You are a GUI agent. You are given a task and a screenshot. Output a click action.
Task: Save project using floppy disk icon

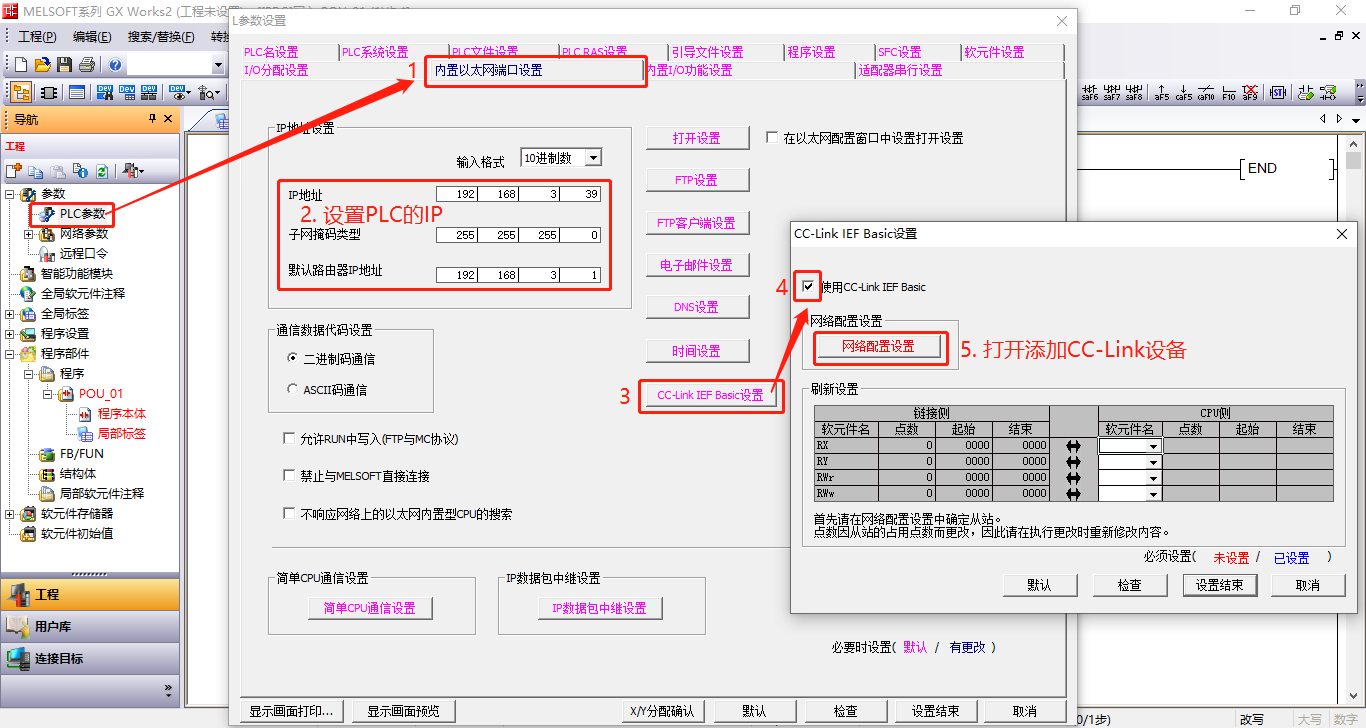click(64, 65)
